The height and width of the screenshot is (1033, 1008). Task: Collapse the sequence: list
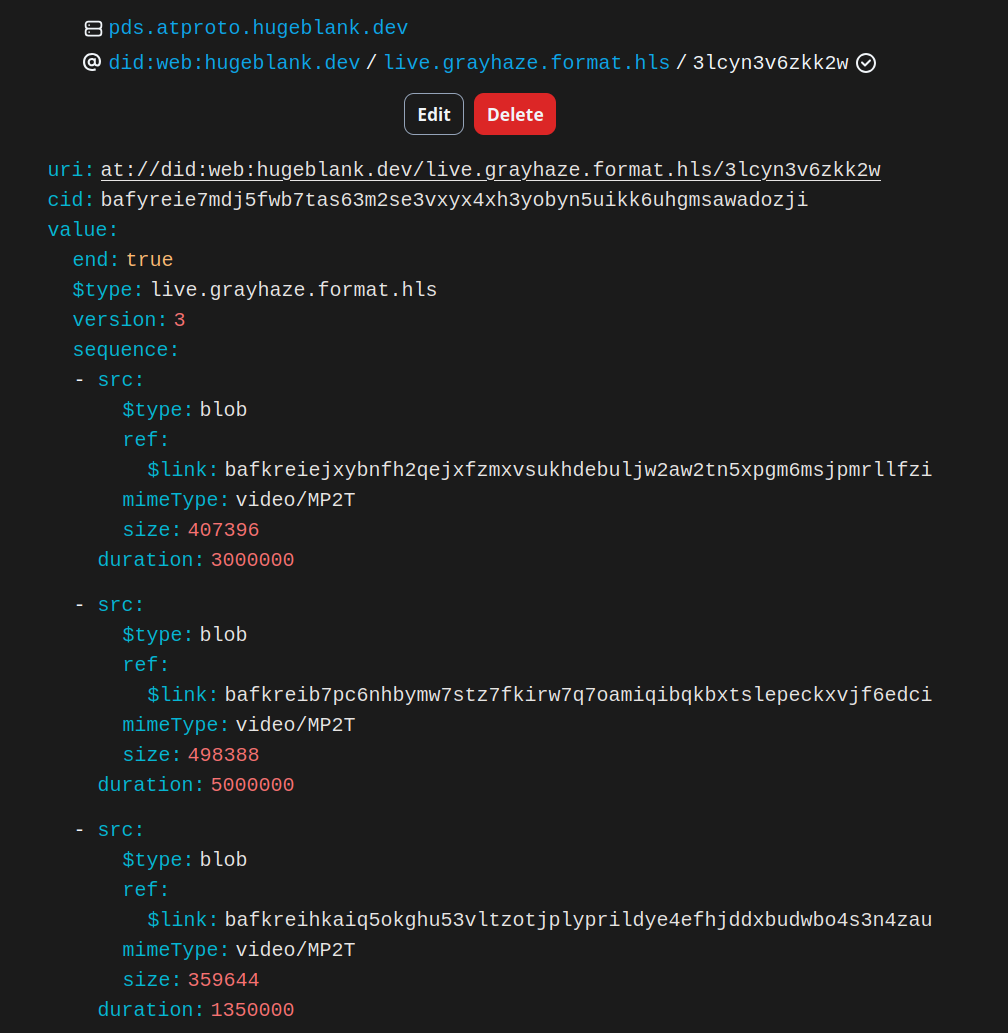tap(125, 350)
